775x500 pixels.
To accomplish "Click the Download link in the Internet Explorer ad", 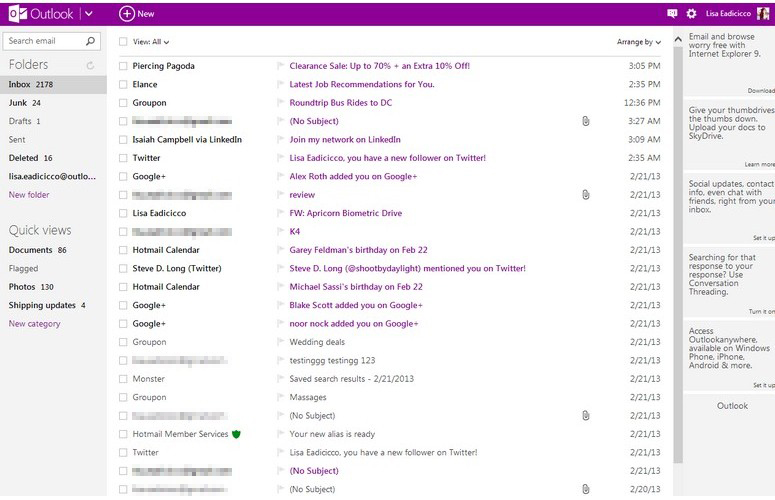I will (761, 91).
